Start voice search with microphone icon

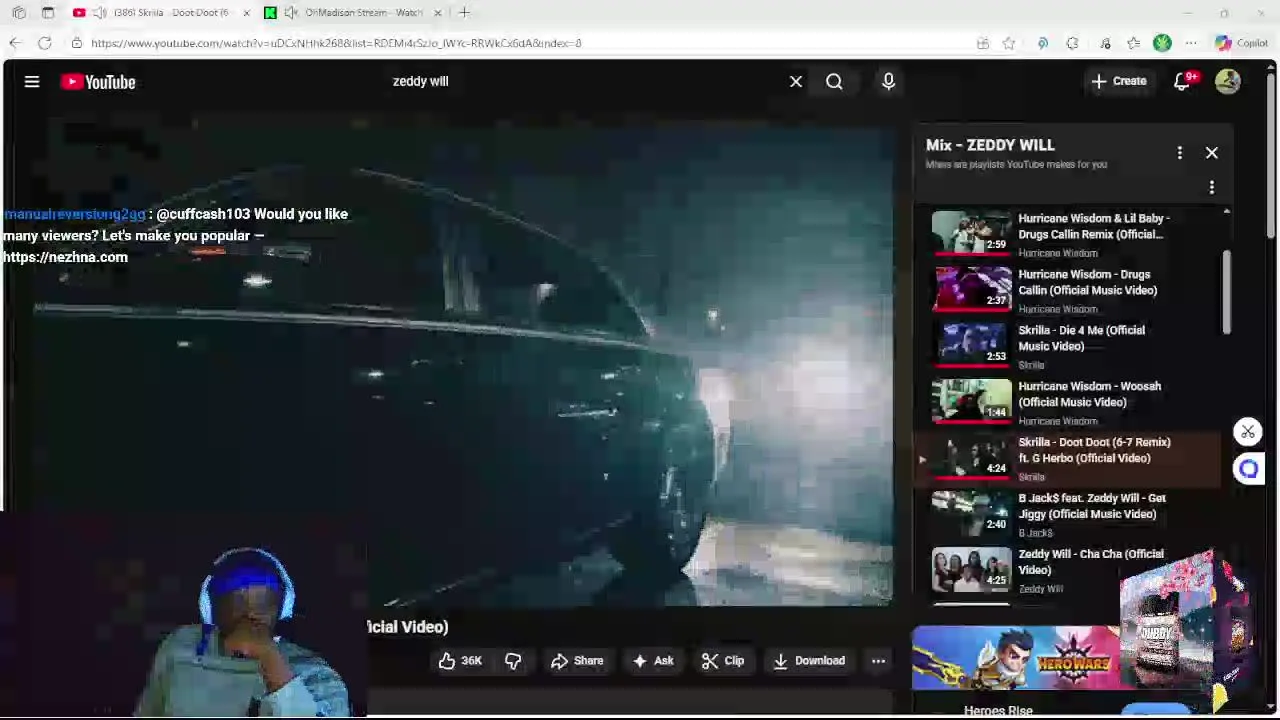[888, 82]
